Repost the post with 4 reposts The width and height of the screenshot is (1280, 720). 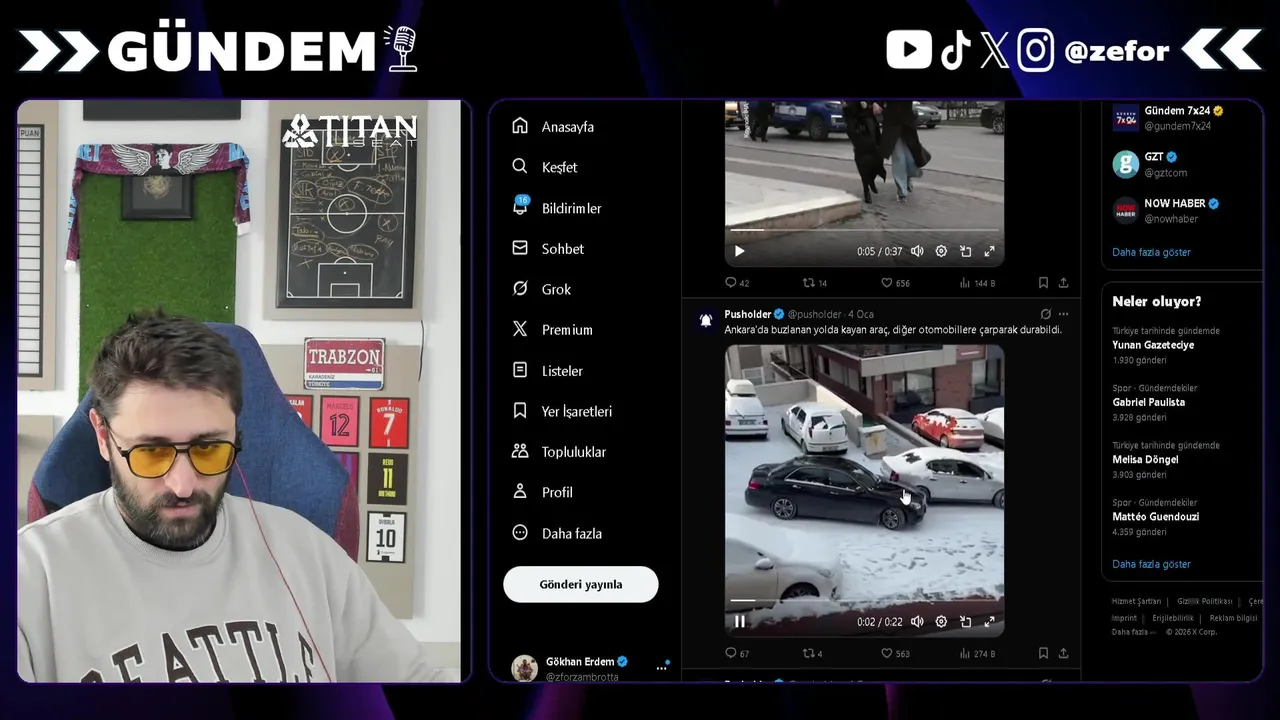point(813,653)
